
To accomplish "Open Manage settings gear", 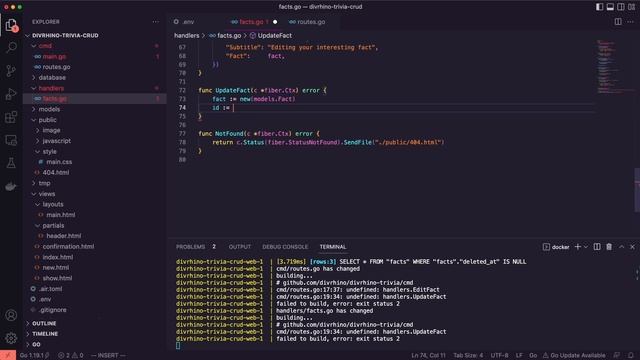I will pyautogui.click(x=11, y=338).
